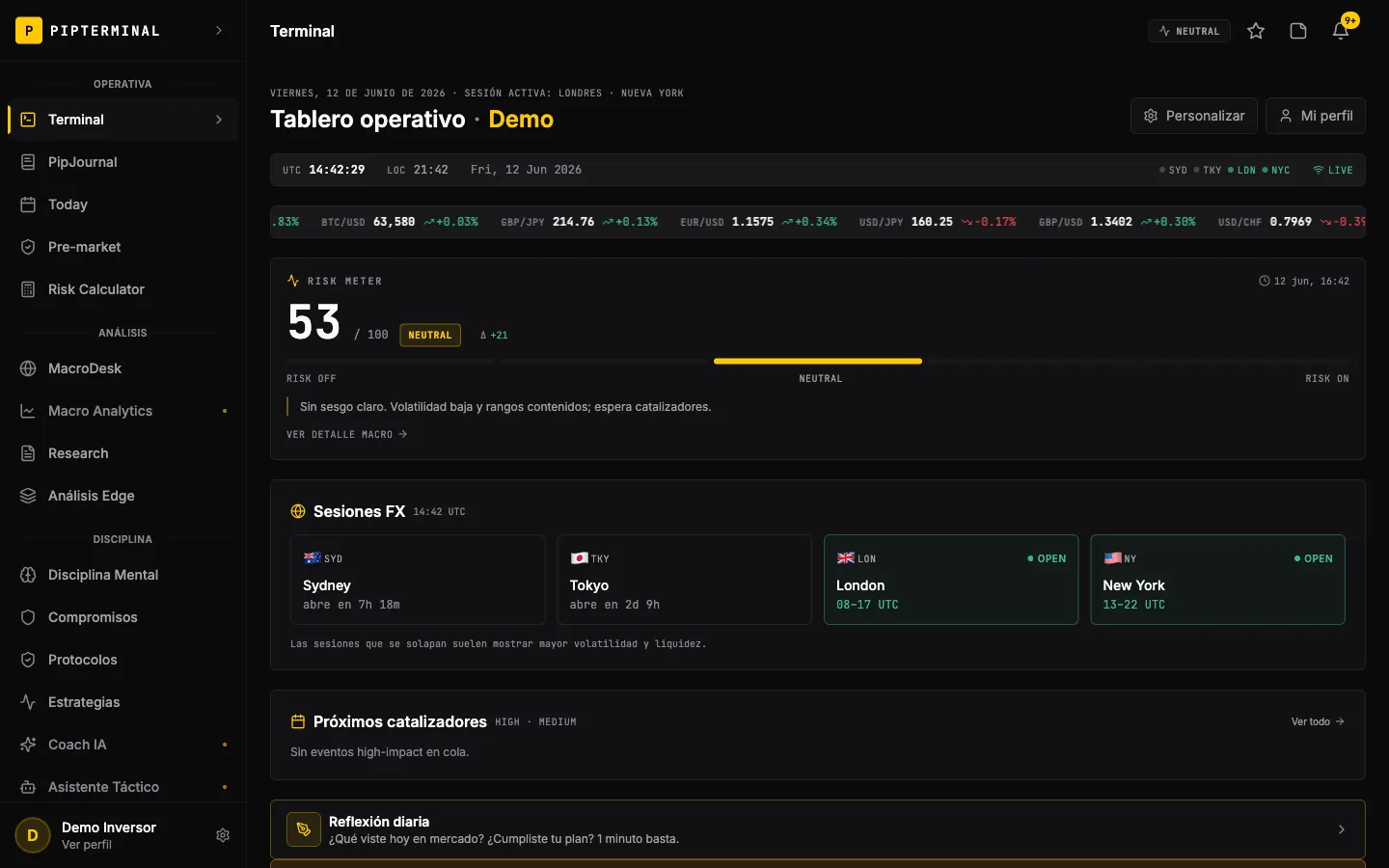Click the NYC session indicator in clock bar
Image resolution: width=1389 pixels, height=868 pixels.
click(1276, 170)
